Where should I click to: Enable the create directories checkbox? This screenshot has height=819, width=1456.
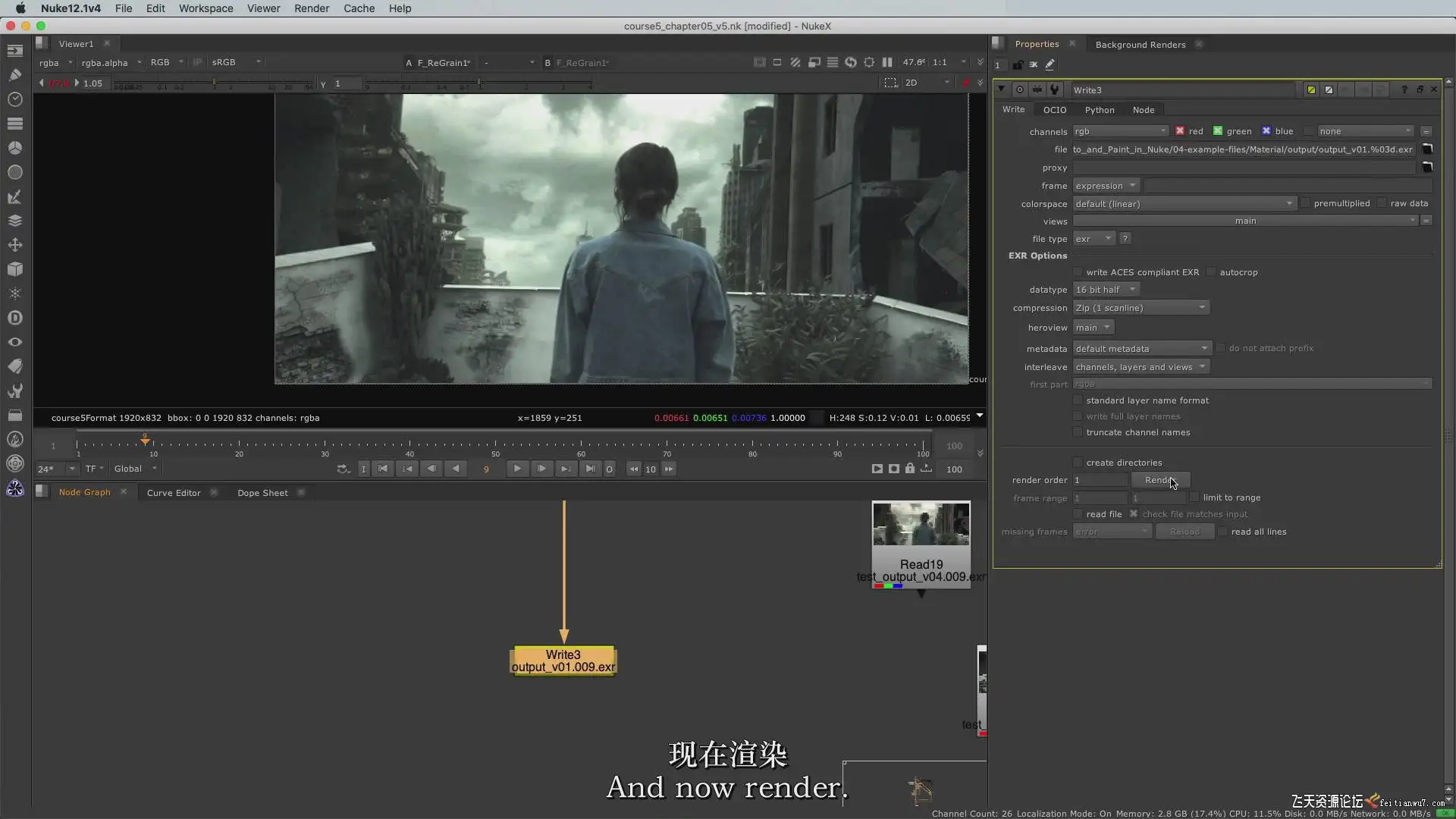[x=1078, y=463]
